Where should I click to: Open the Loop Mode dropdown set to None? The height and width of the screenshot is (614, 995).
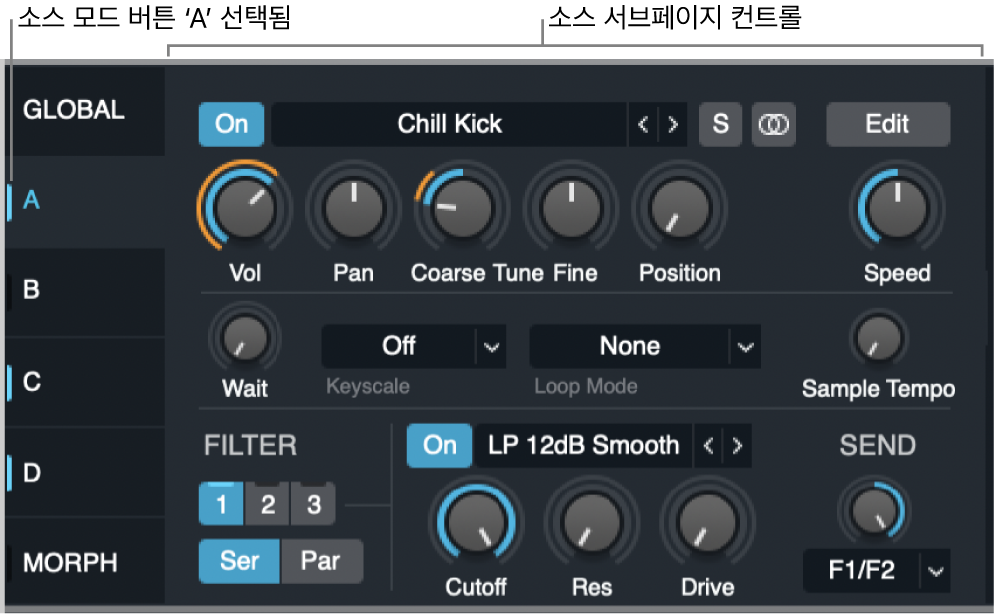[645, 346]
